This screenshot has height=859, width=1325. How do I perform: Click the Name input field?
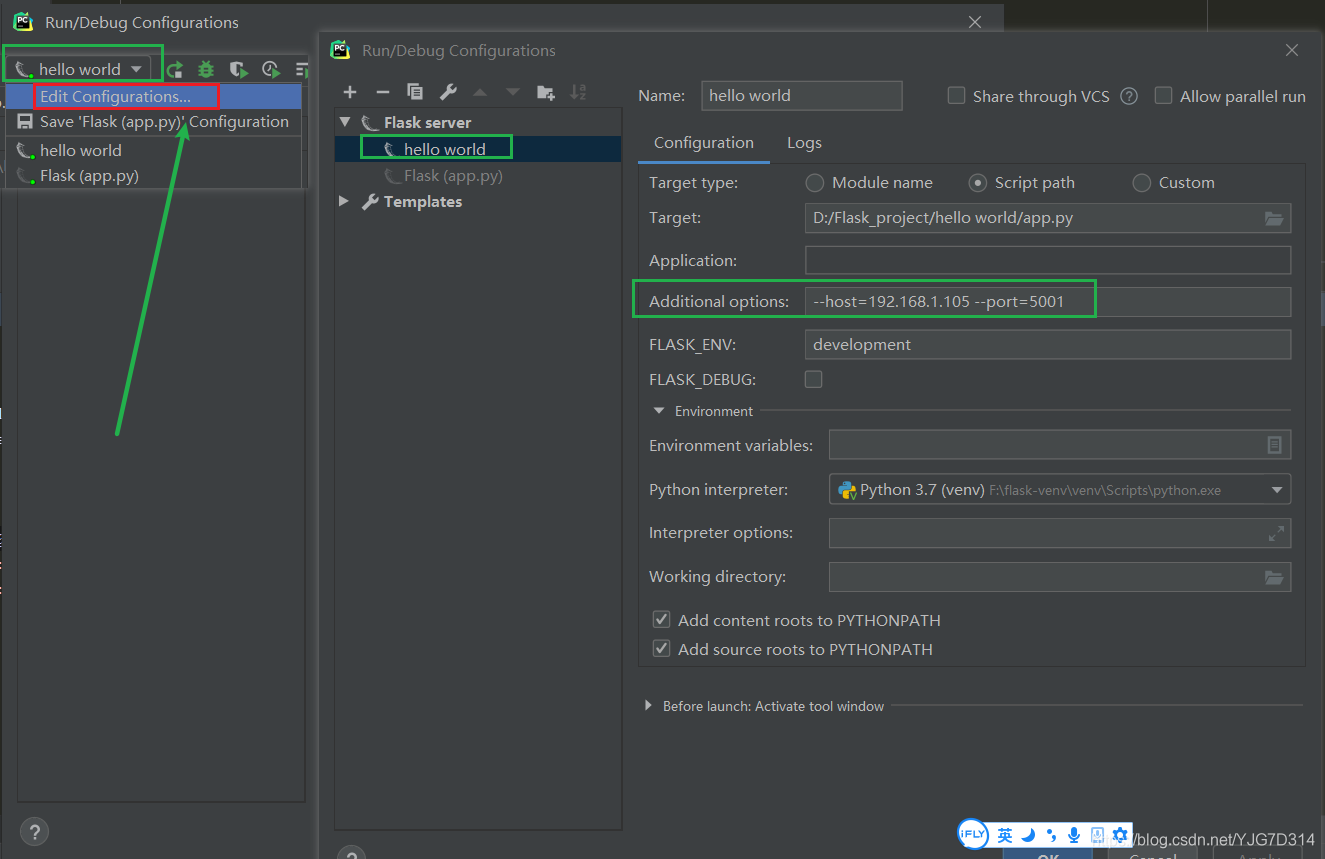click(802, 96)
